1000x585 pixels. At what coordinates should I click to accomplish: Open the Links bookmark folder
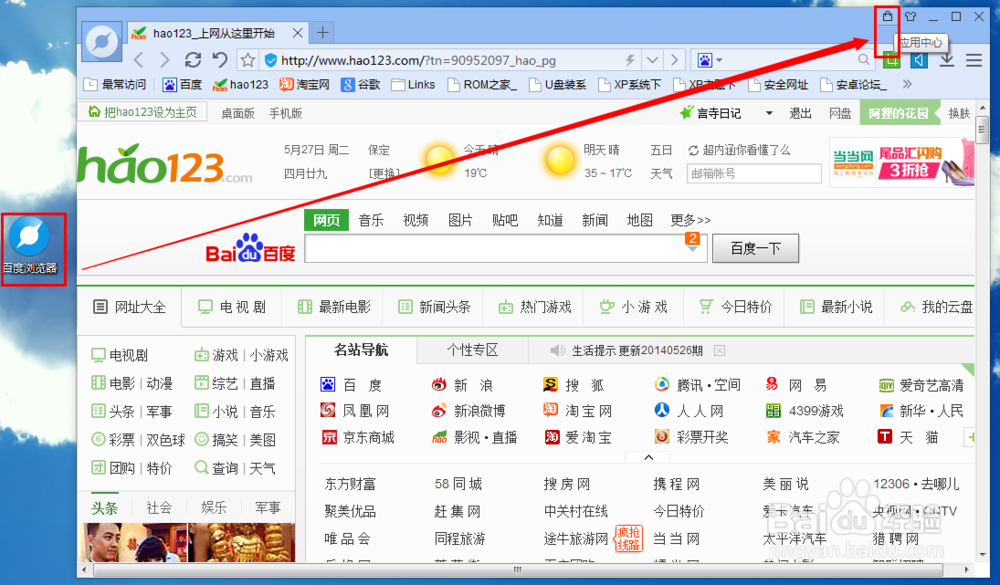[x=413, y=84]
